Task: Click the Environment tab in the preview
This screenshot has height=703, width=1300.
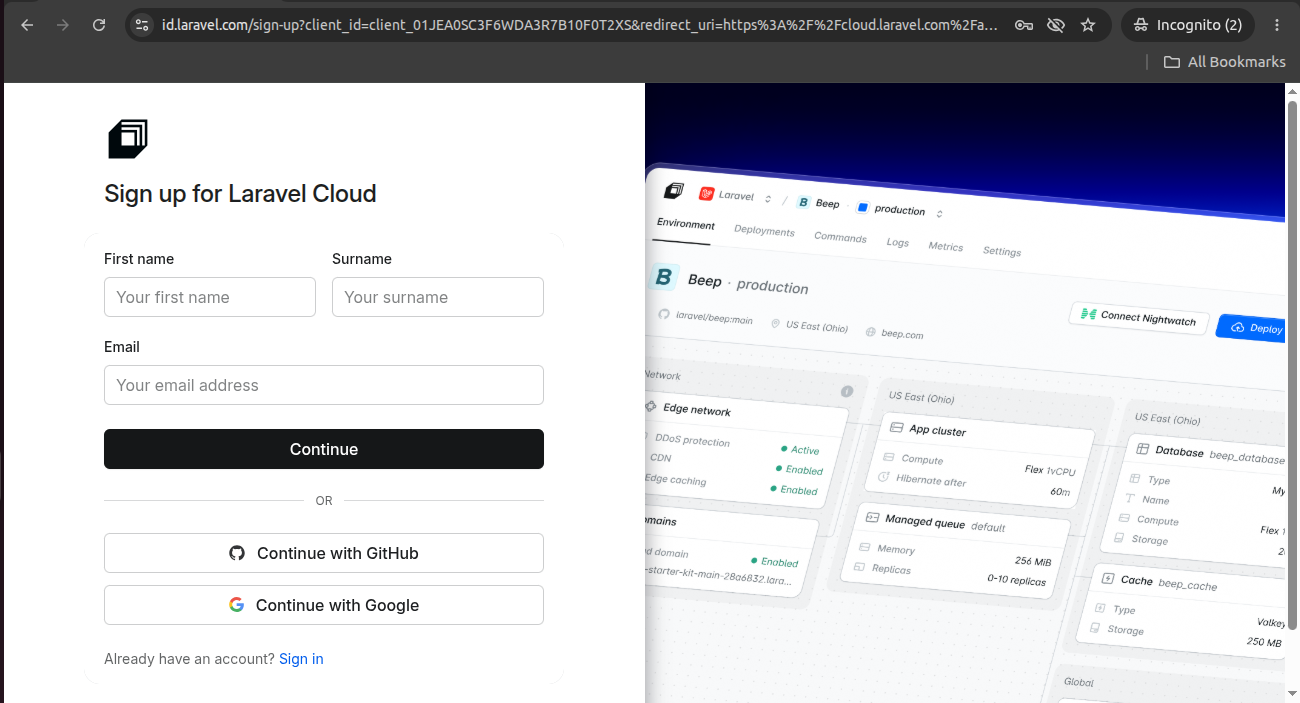Action: (x=686, y=224)
